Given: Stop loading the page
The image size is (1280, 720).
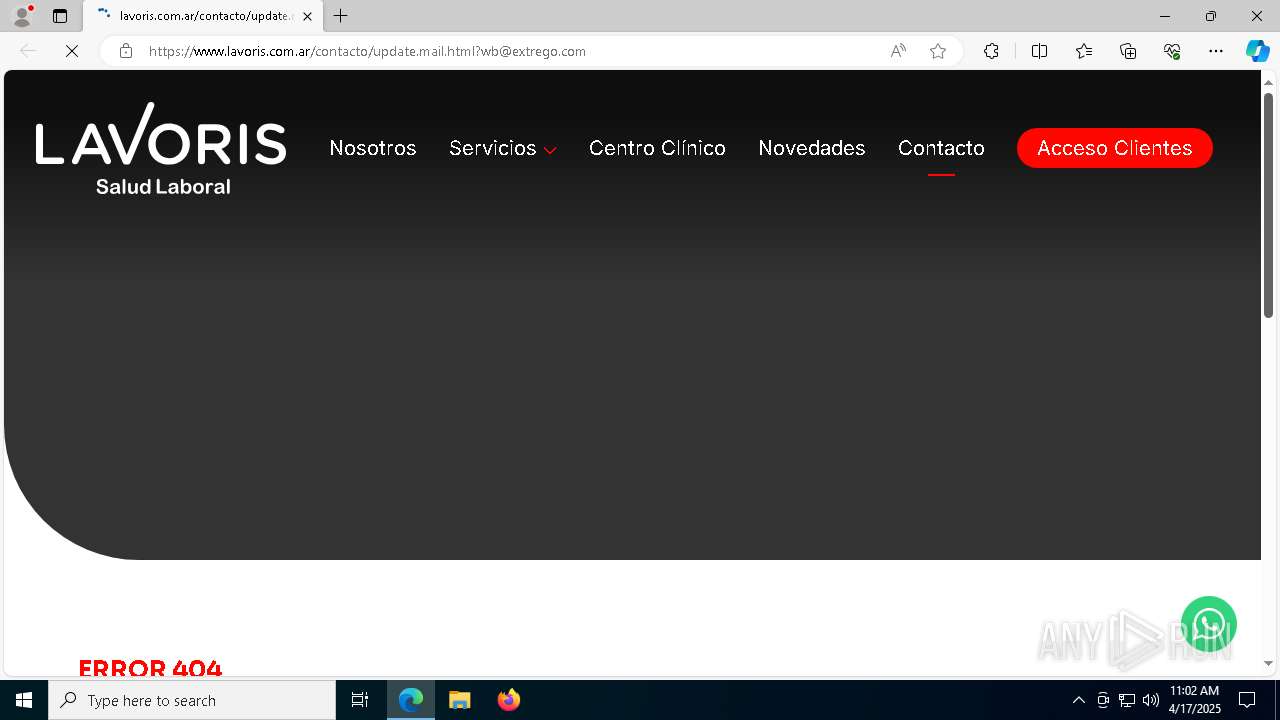Looking at the screenshot, I should click(72, 51).
